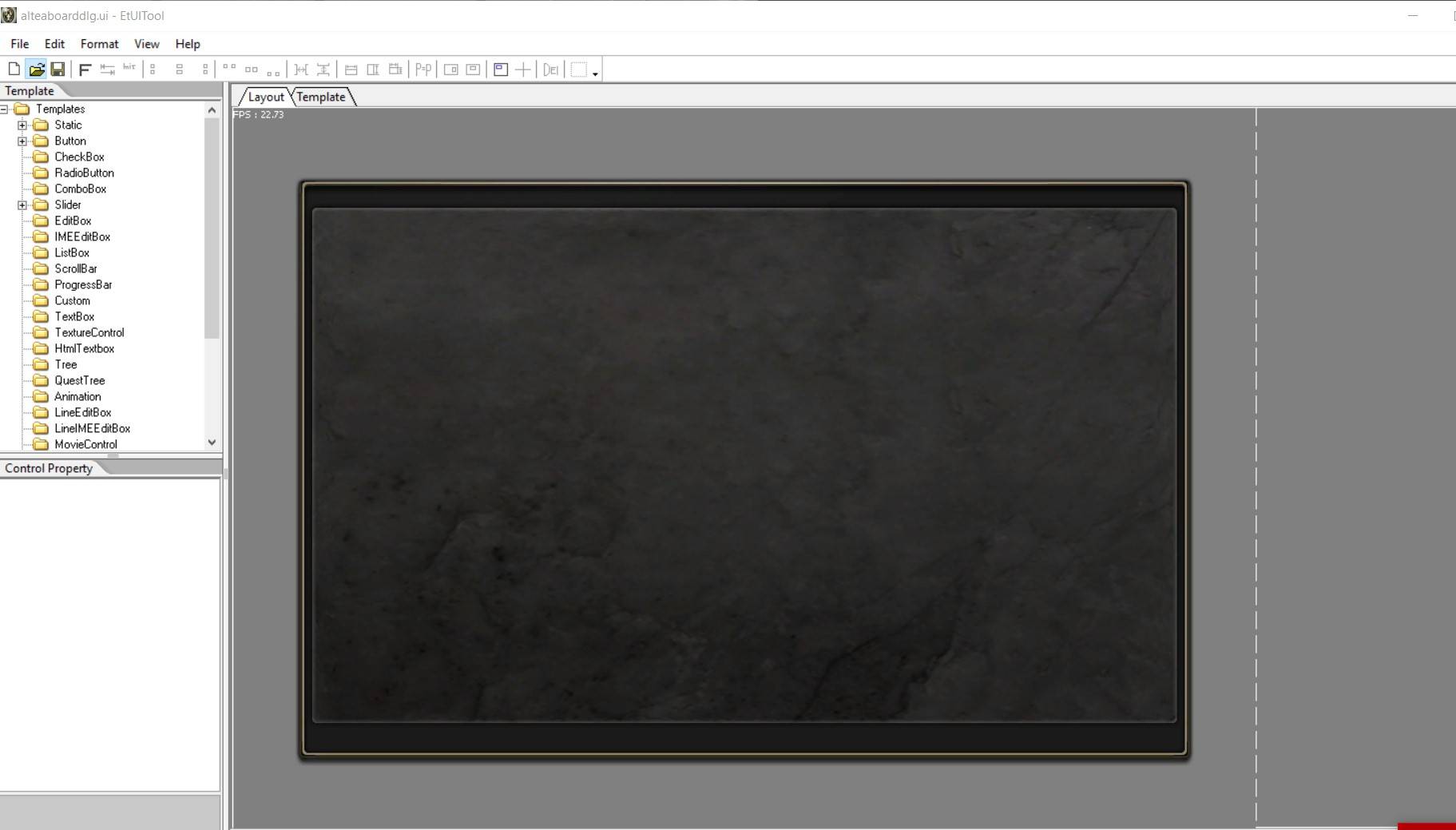Screen dimensions: 1456x830
Task: Select the LineIMEEditBox template folder
Action: 93,428
